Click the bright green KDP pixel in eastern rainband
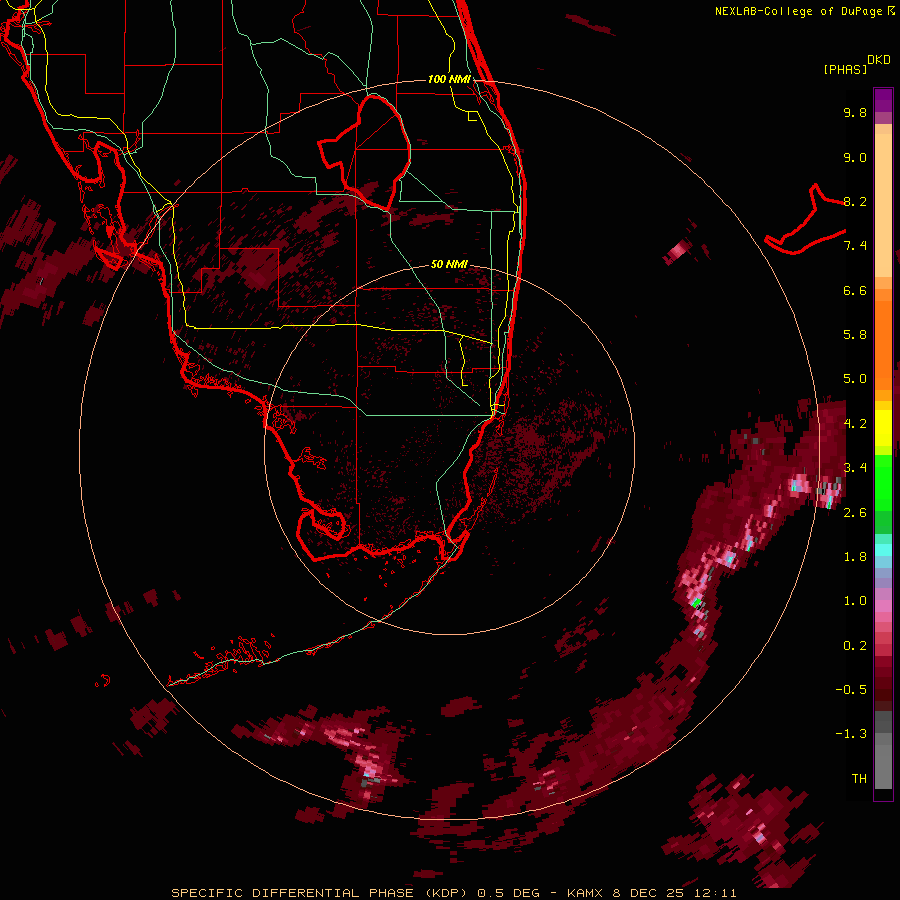Image resolution: width=900 pixels, height=900 pixels. [x=696, y=603]
